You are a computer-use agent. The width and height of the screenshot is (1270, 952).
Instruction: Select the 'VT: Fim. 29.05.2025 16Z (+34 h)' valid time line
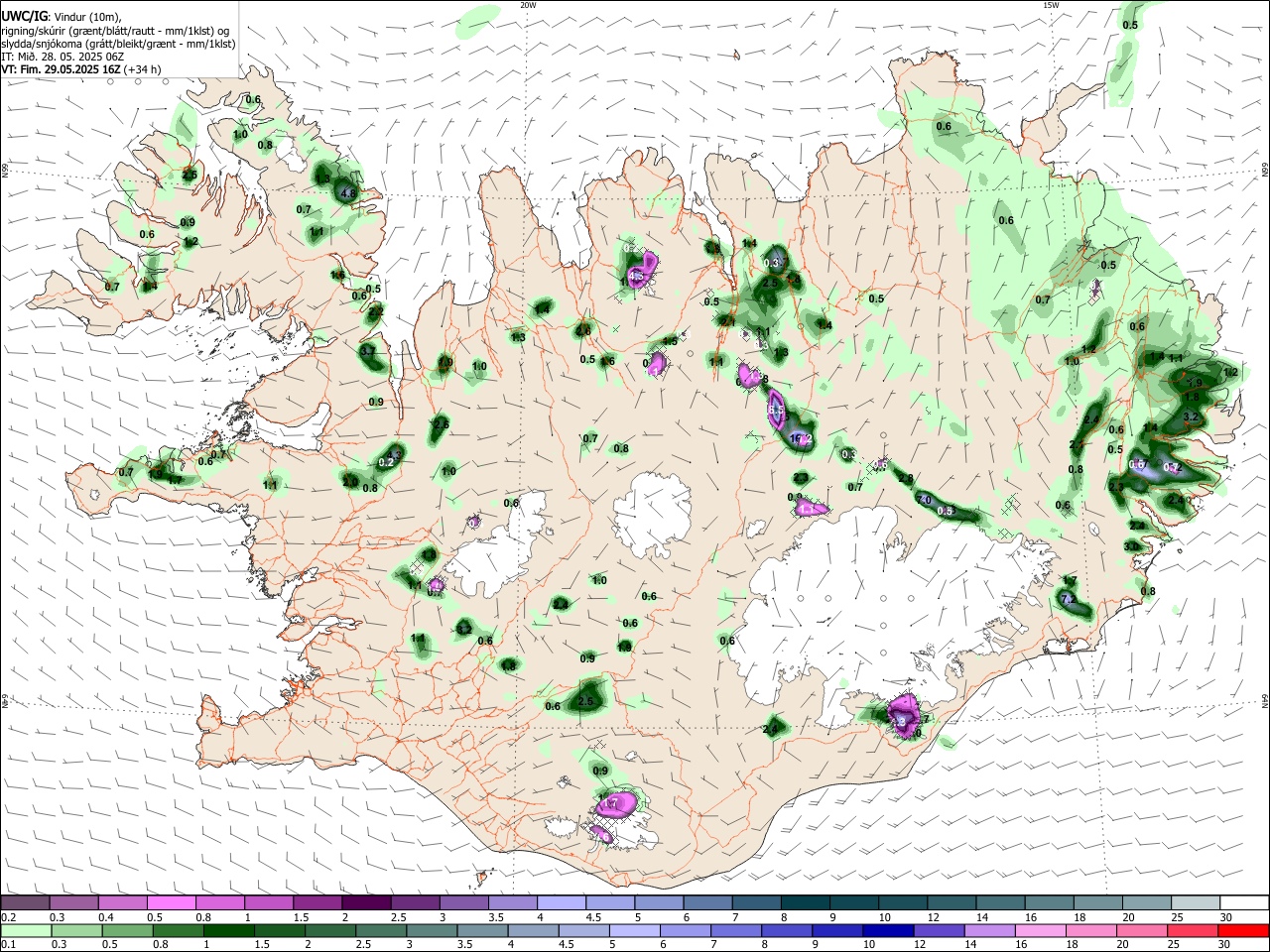(81, 69)
